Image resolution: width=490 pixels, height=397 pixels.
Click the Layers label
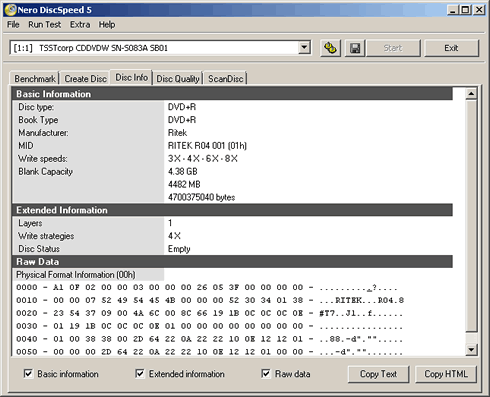30,223
